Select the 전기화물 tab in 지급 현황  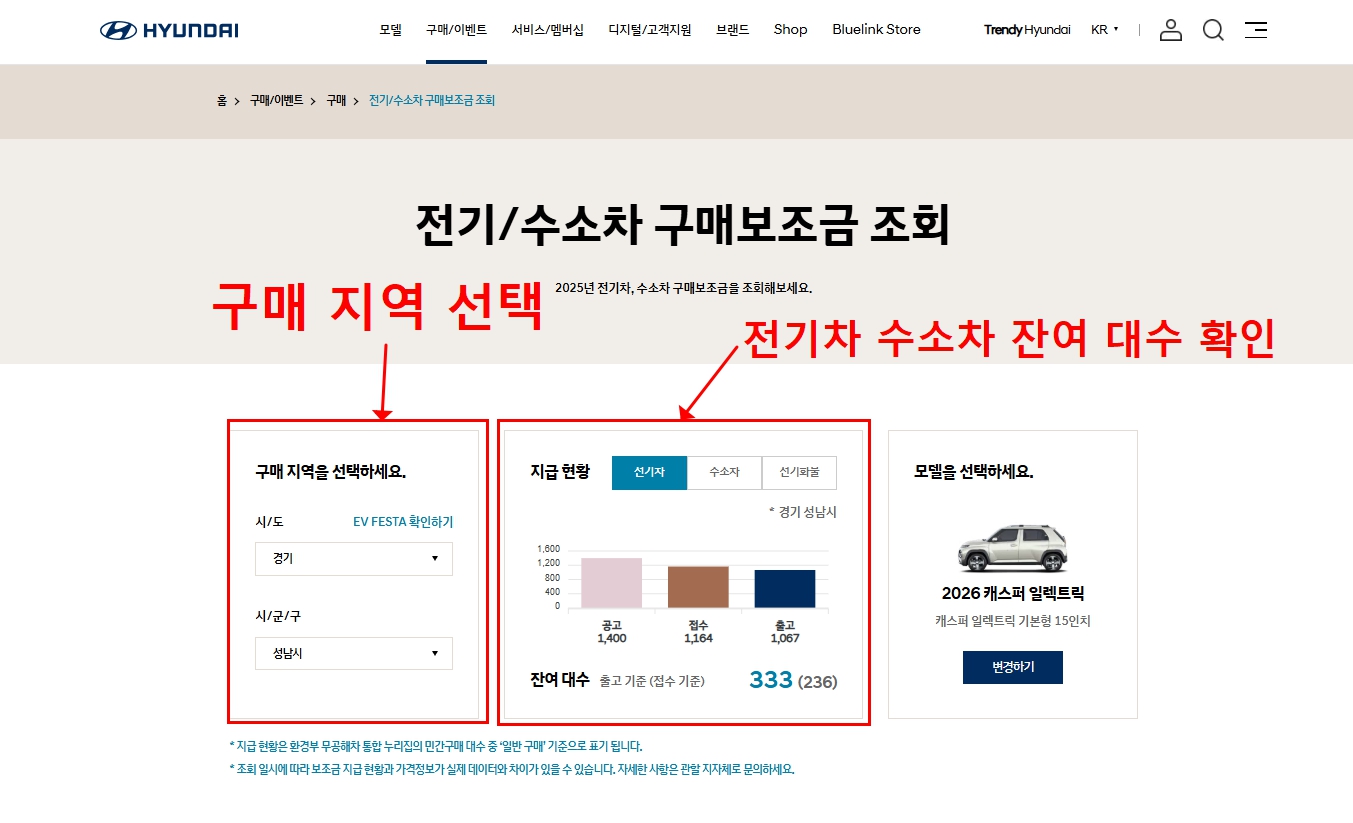[x=799, y=472]
